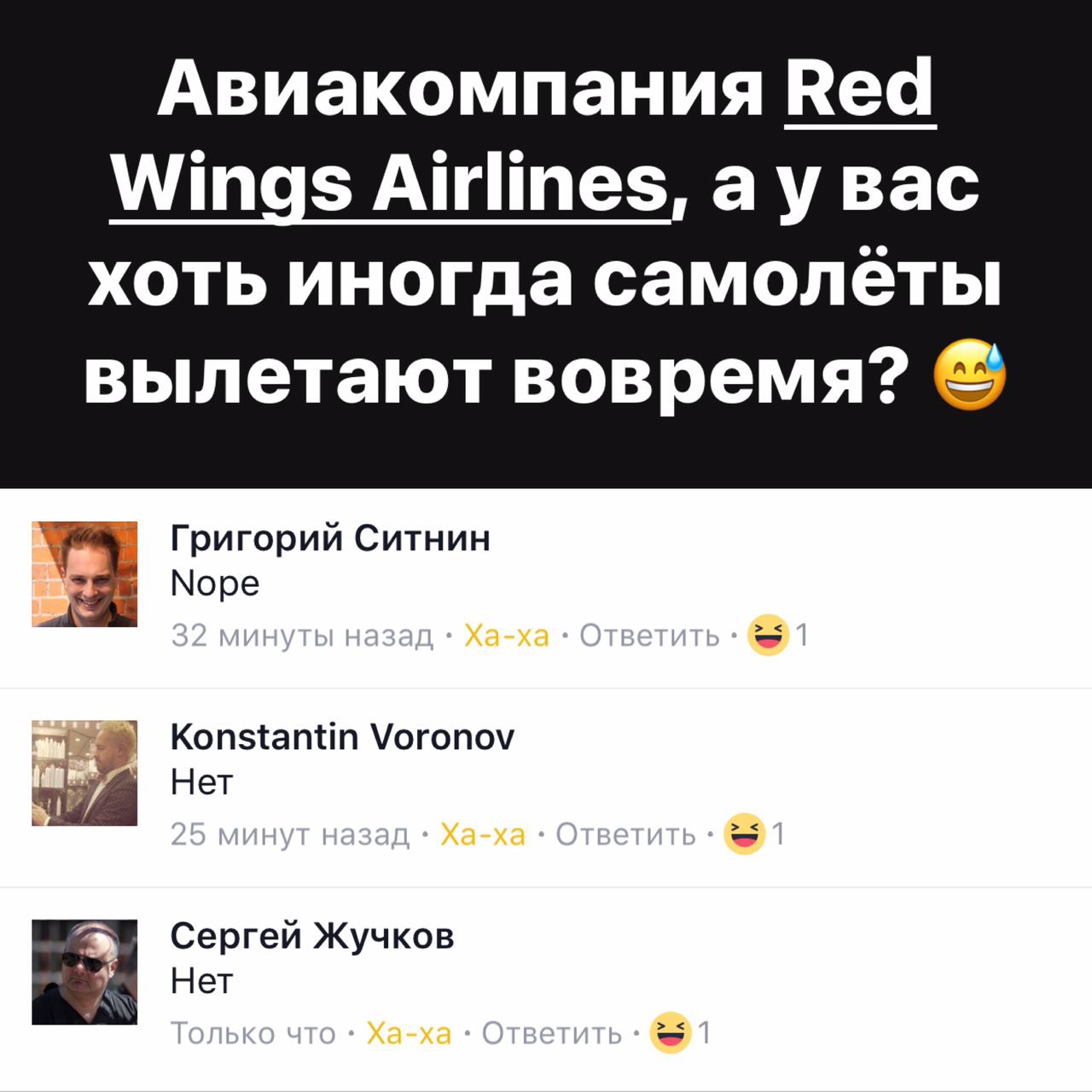Click Ответить under Сергей Жучков's comment
The width and height of the screenshot is (1092, 1092).
[552, 1033]
